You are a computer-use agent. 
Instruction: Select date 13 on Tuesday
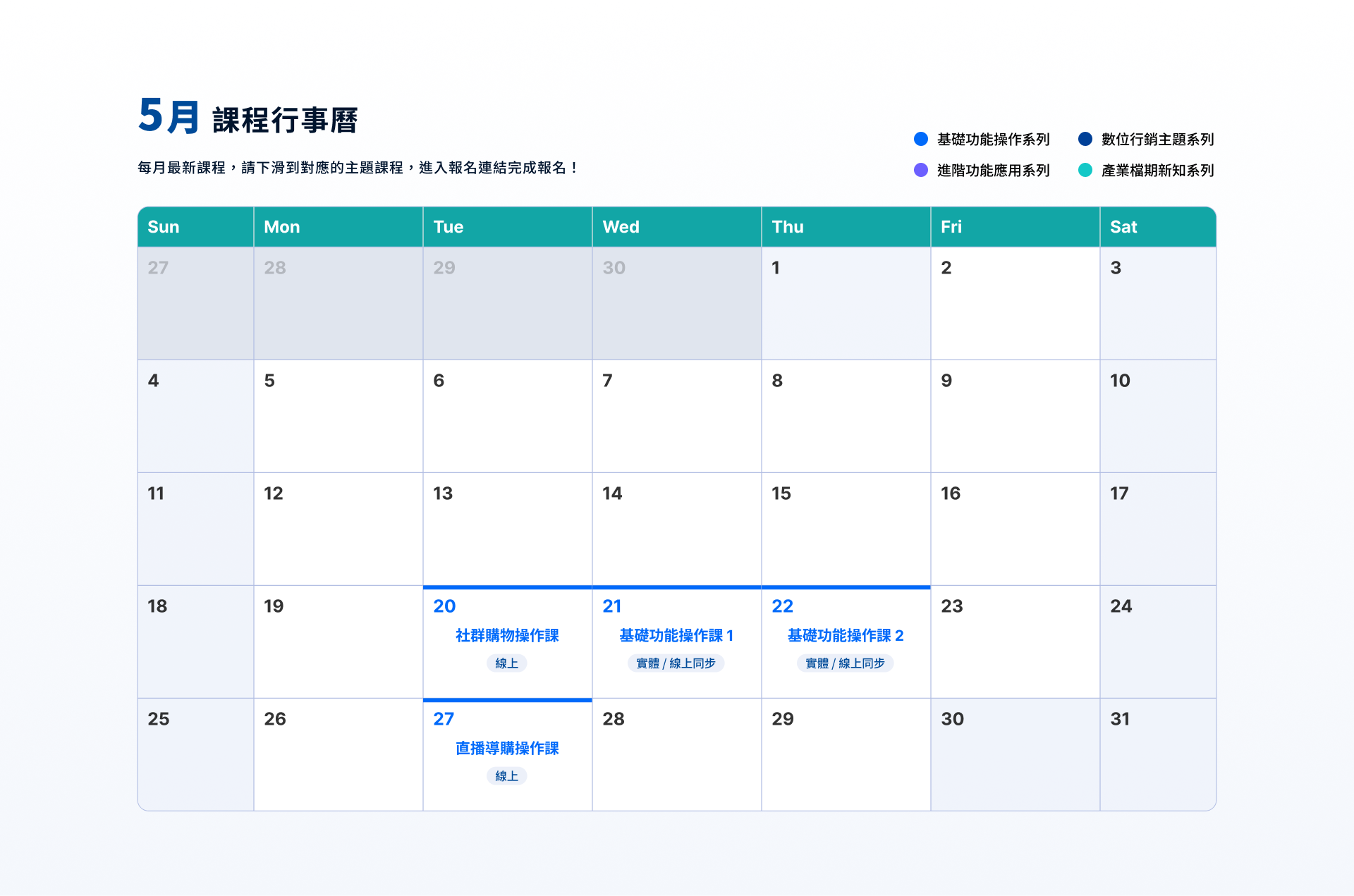coord(443,493)
